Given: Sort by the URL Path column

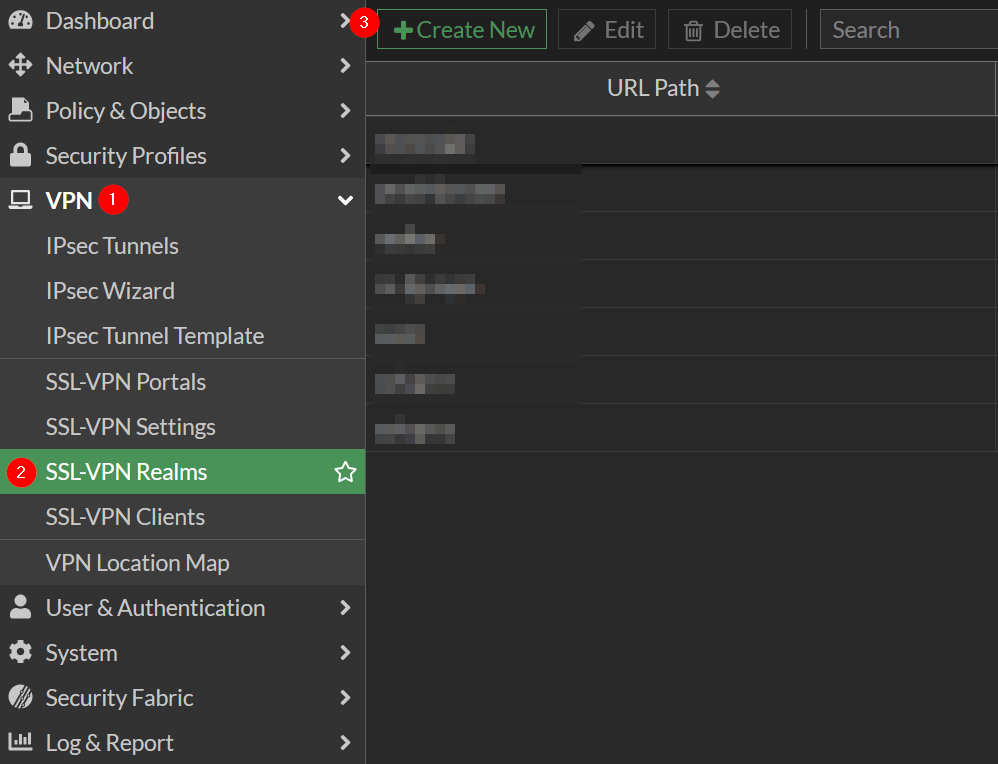Looking at the screenshot, I should coord(663,88).
